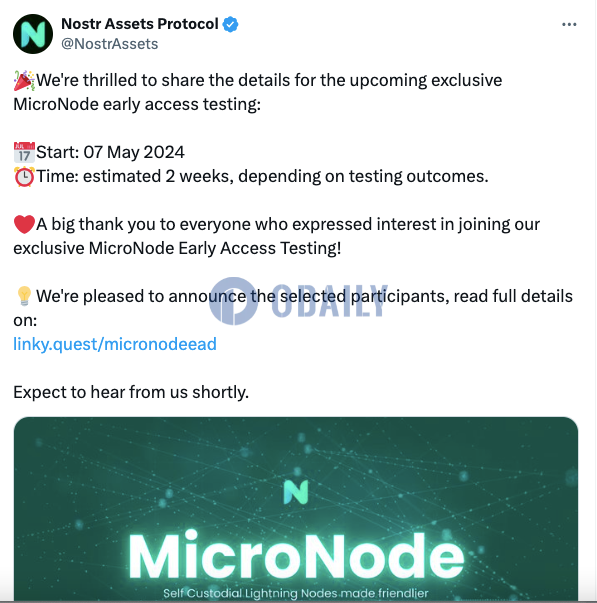Click the red heart emoji
The width and height of the screenshot is (597, 603).
point(24,225)
